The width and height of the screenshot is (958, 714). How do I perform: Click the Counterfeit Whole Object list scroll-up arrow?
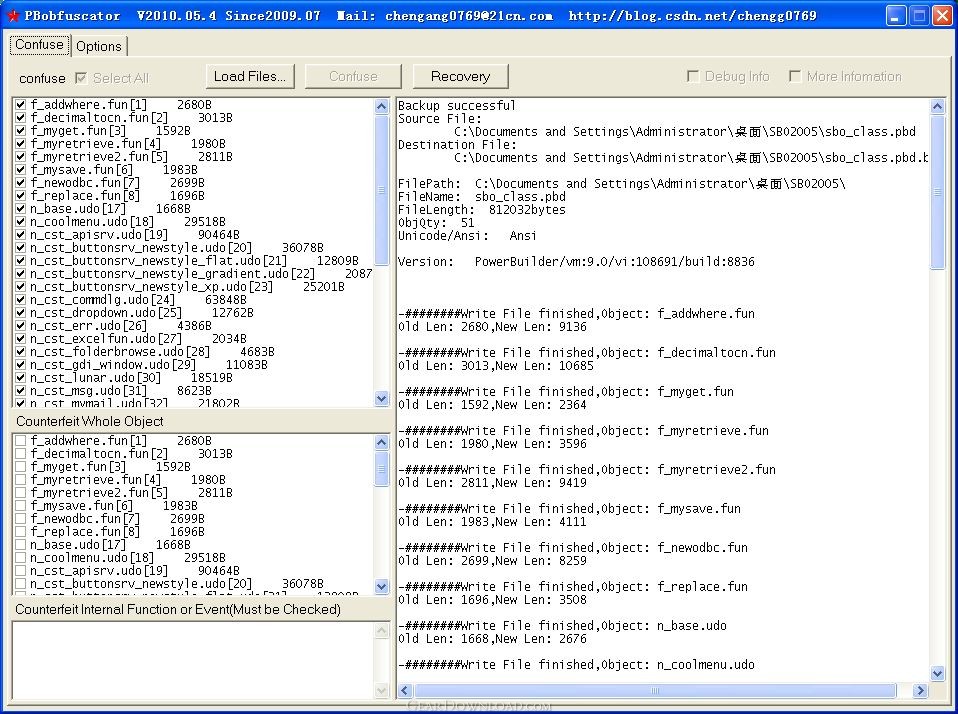point(381,442)
